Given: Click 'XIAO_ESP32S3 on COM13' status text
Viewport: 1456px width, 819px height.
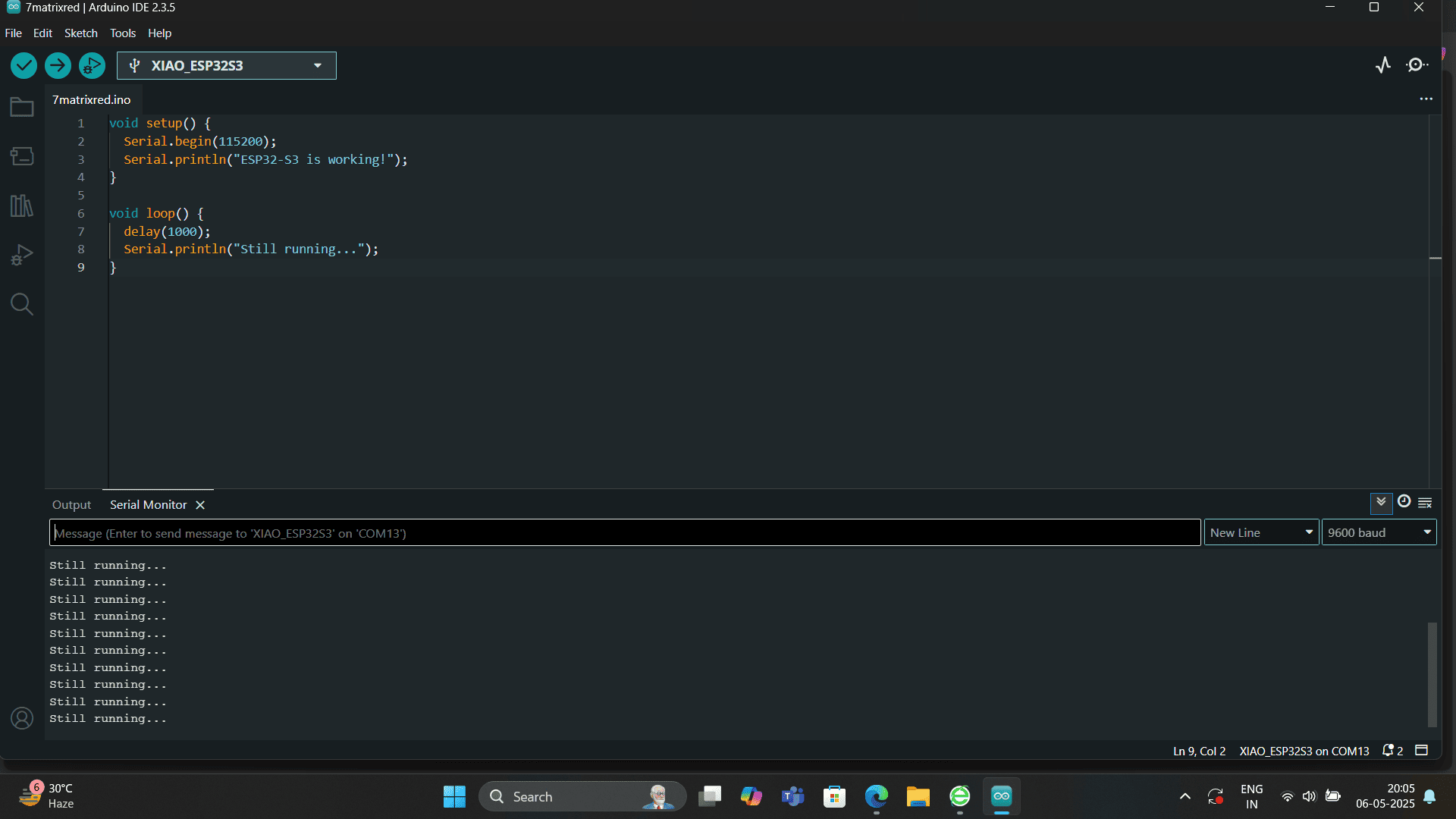Looking at the screenshot, I should pos(1304,752).
